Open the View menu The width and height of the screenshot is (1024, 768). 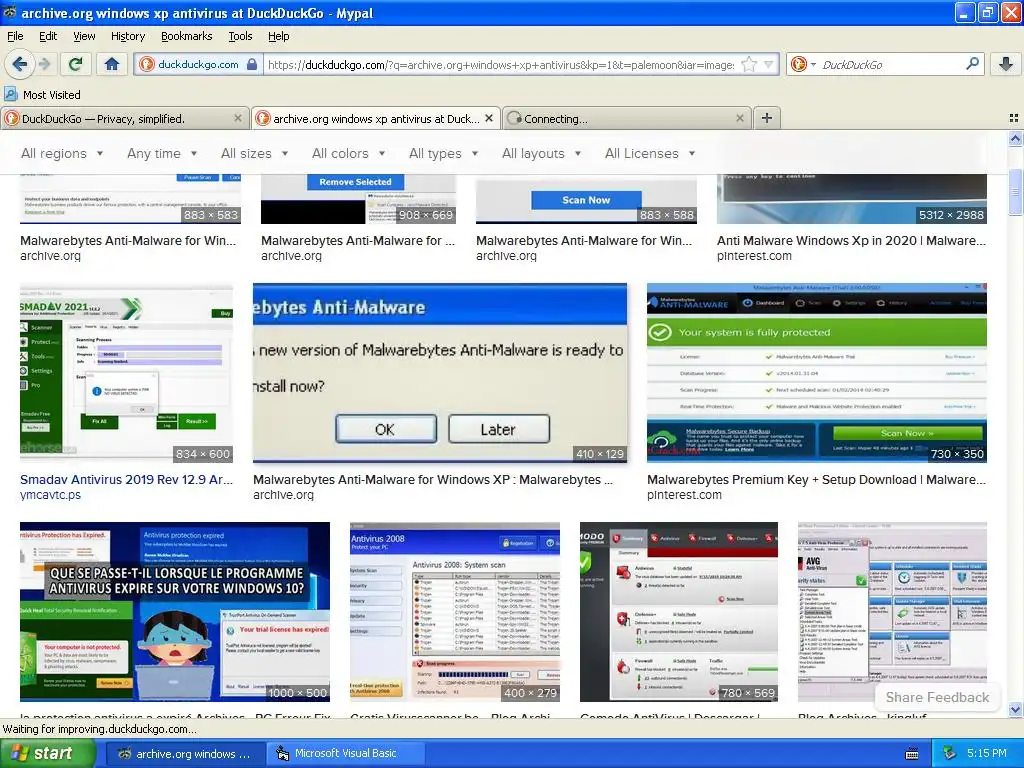pyautogui.click(x=84, y=36)
